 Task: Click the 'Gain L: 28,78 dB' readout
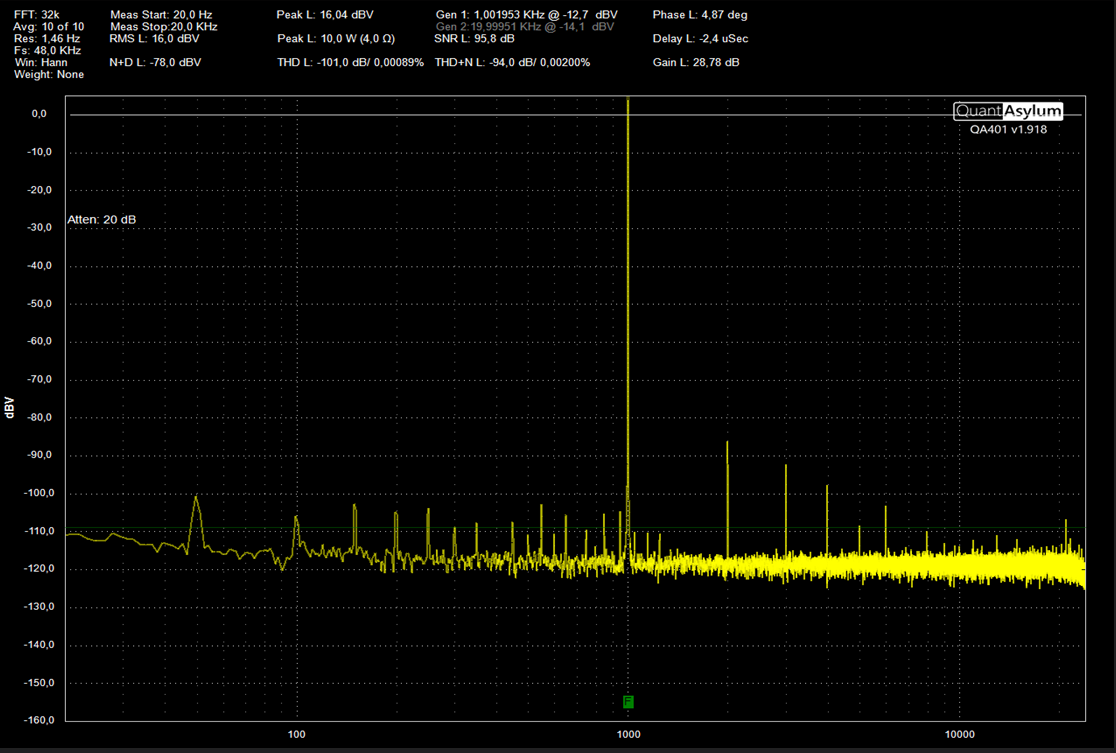click(695, 63)
